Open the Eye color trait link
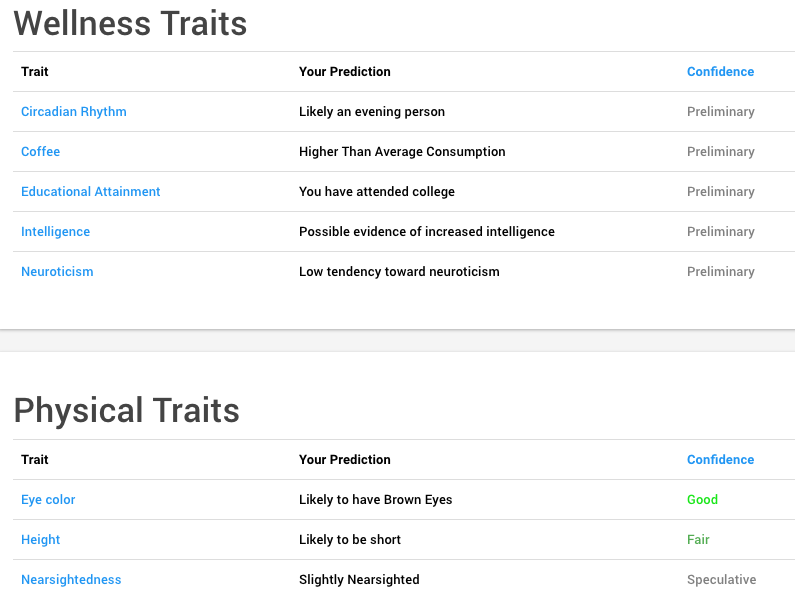The height and width of the screenshot is (603, 795). [x=48, y=500]
